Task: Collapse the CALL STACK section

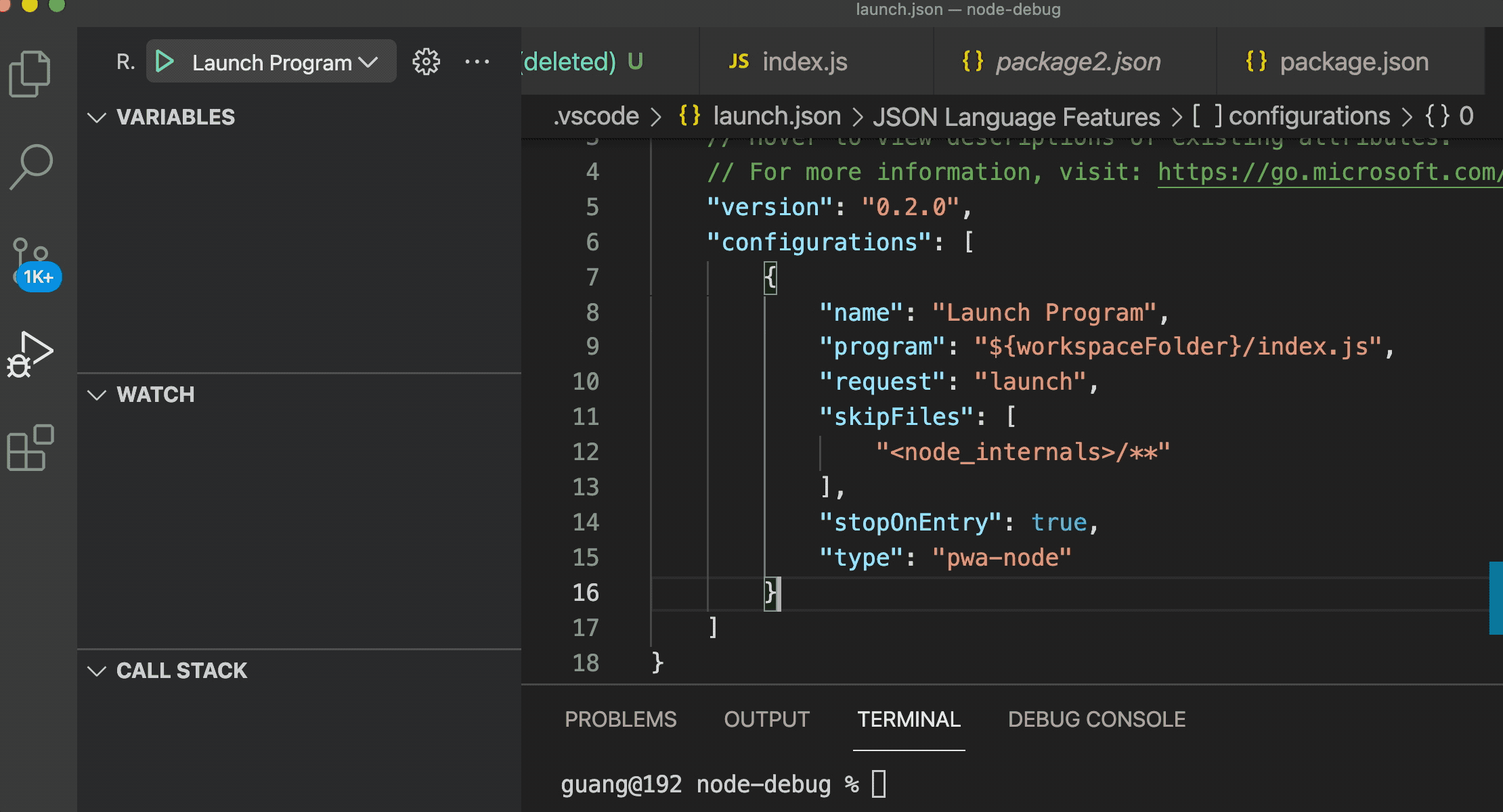Action: [x=97, y=671]
